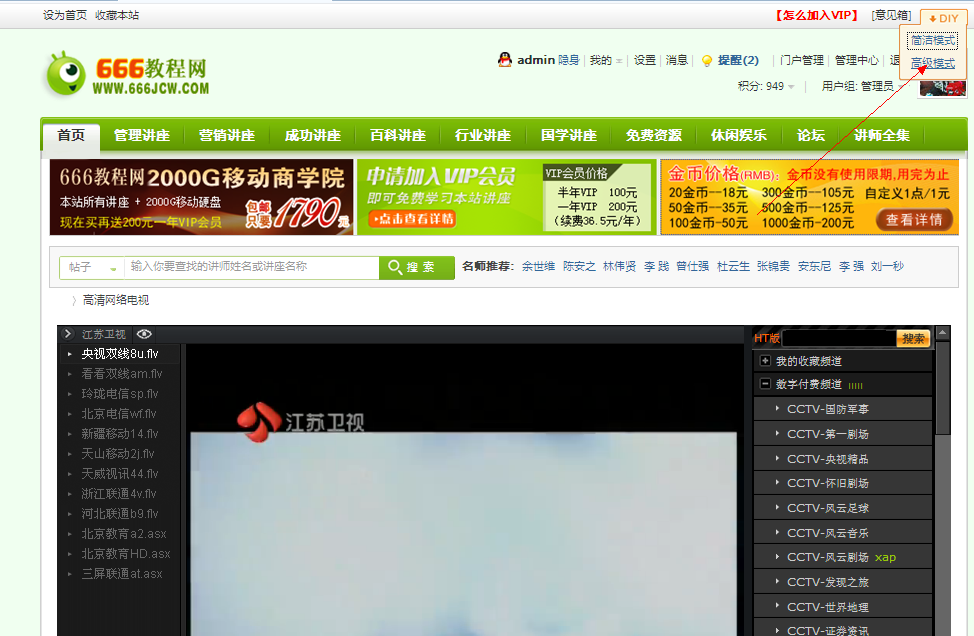Open 论坛 navigation tab
Viewport: 974px width, 636px height.
[x=811, y=135]
